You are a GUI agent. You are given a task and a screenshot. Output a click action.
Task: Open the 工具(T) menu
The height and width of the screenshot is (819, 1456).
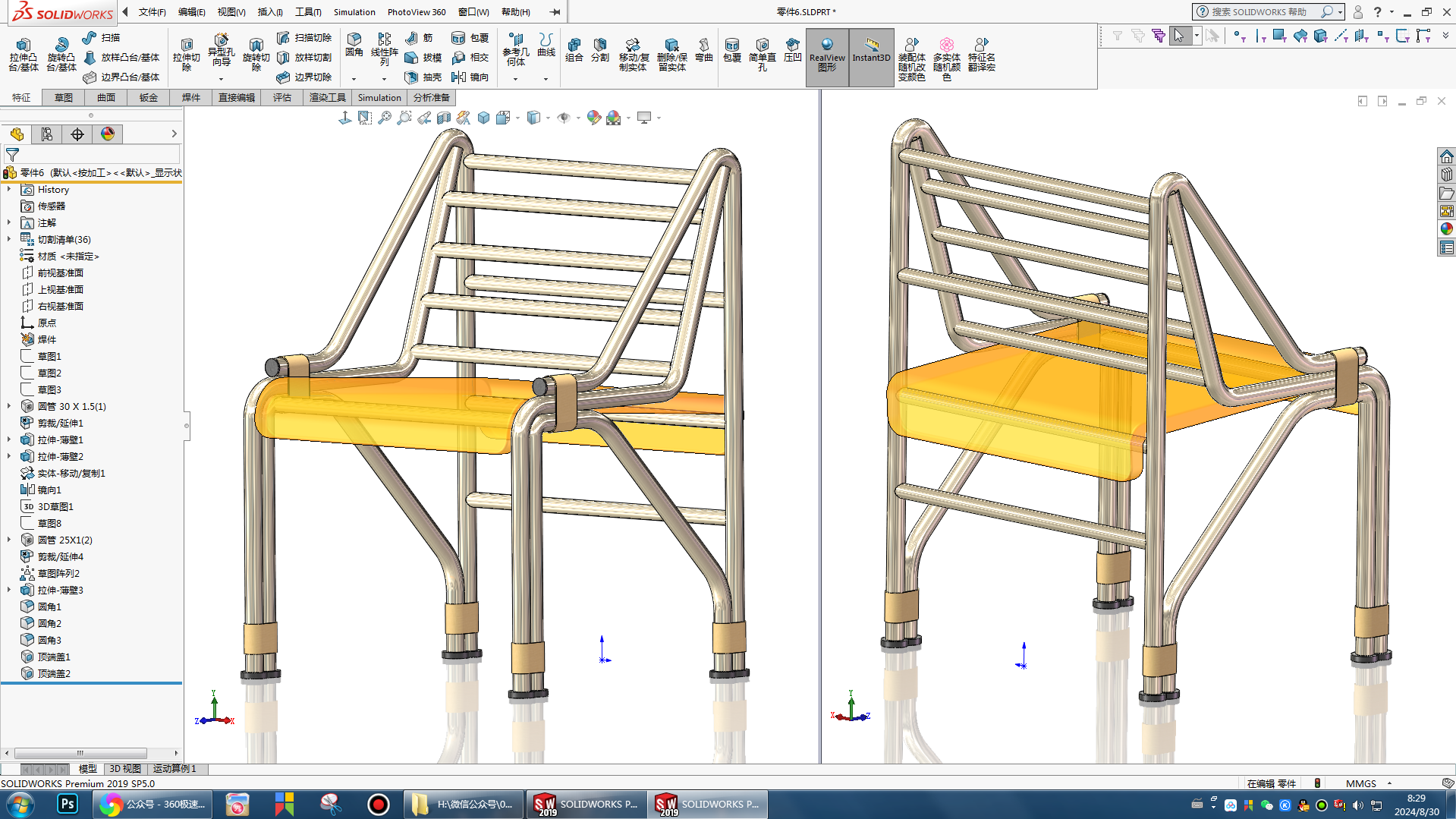click(x=308, y=12)
